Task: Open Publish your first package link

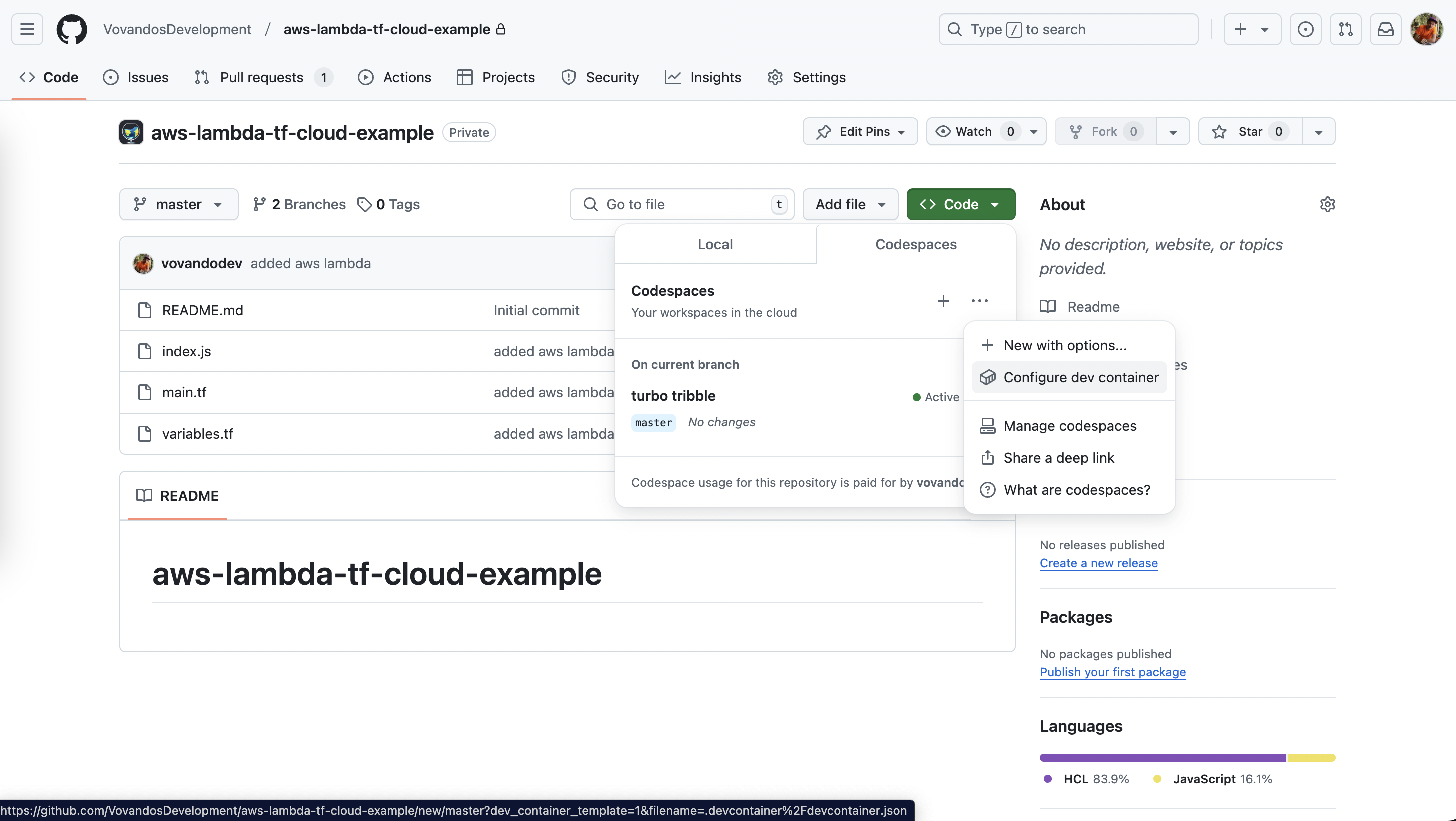Action: [x=1112, y=672]
